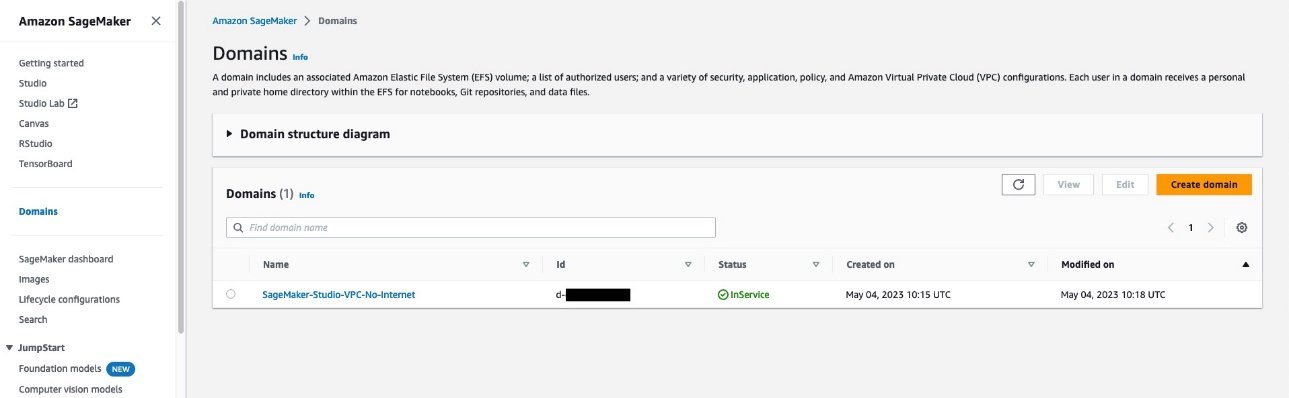Select the SageMaker-Studio-VPC-No-Internet radio button
1289x398 pixels.
231,295
